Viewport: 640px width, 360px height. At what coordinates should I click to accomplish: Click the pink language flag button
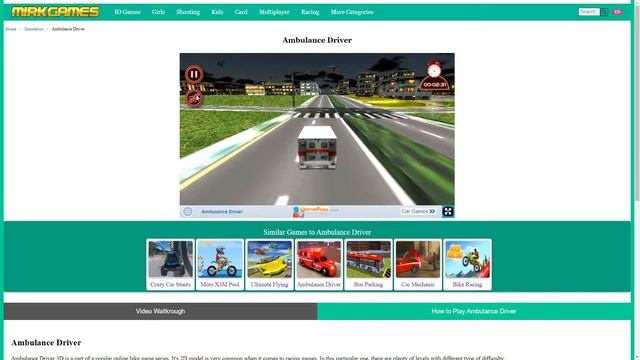[617, 12]
